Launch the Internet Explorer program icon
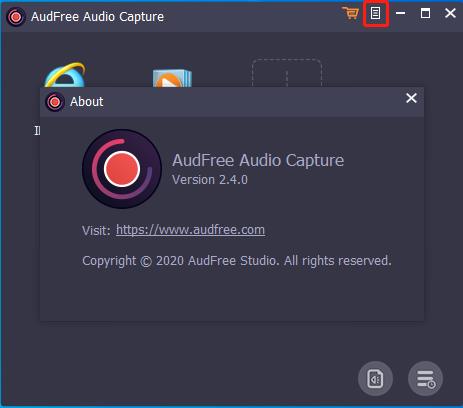This screenshot has width=463, height=408. click(x=65, y=75)
